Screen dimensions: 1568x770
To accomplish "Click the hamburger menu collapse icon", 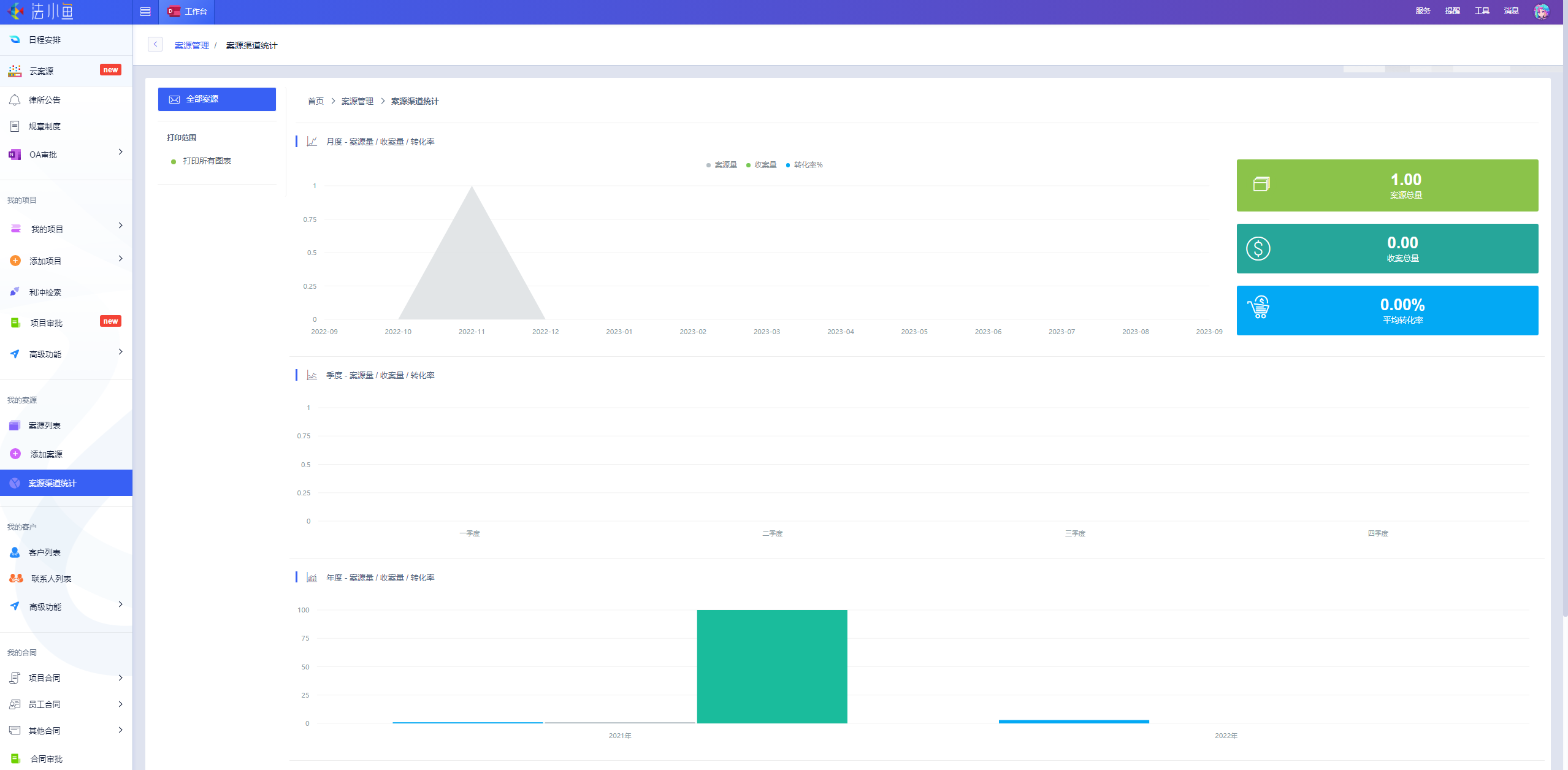I will [145, 12].
